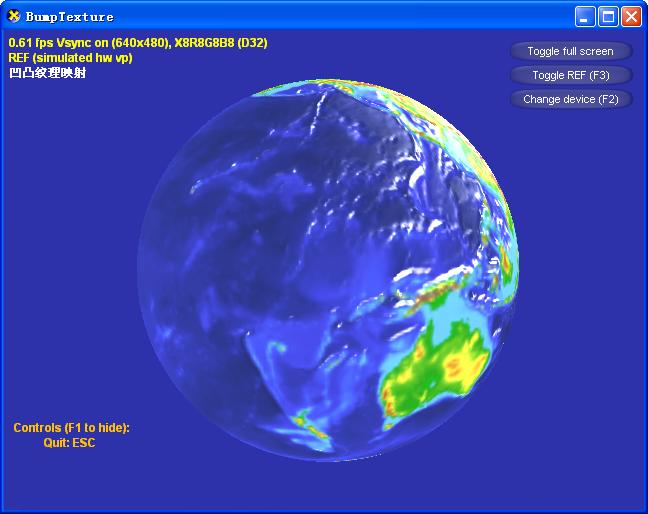
Task: Open Change device (F2) settings
Action: tap(571, 99)
